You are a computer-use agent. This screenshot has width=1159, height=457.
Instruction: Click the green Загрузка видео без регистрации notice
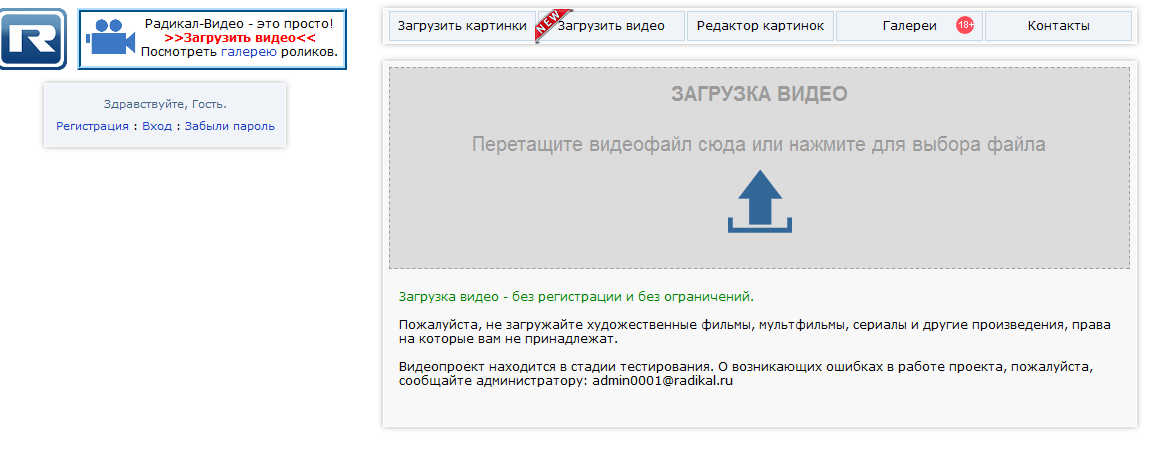576,297
